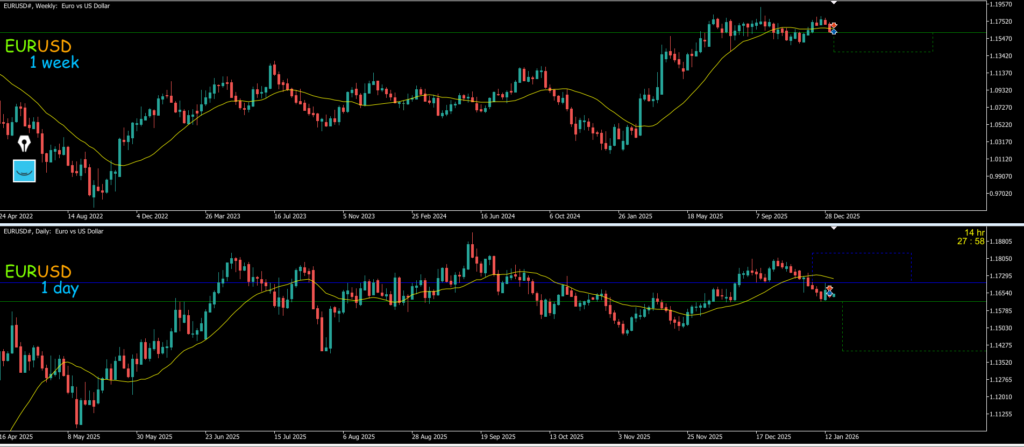The height and width of the screenshot is (447, 1024).
Task: Click the blue arrow marker on daily chart
Action: (830, 295)
